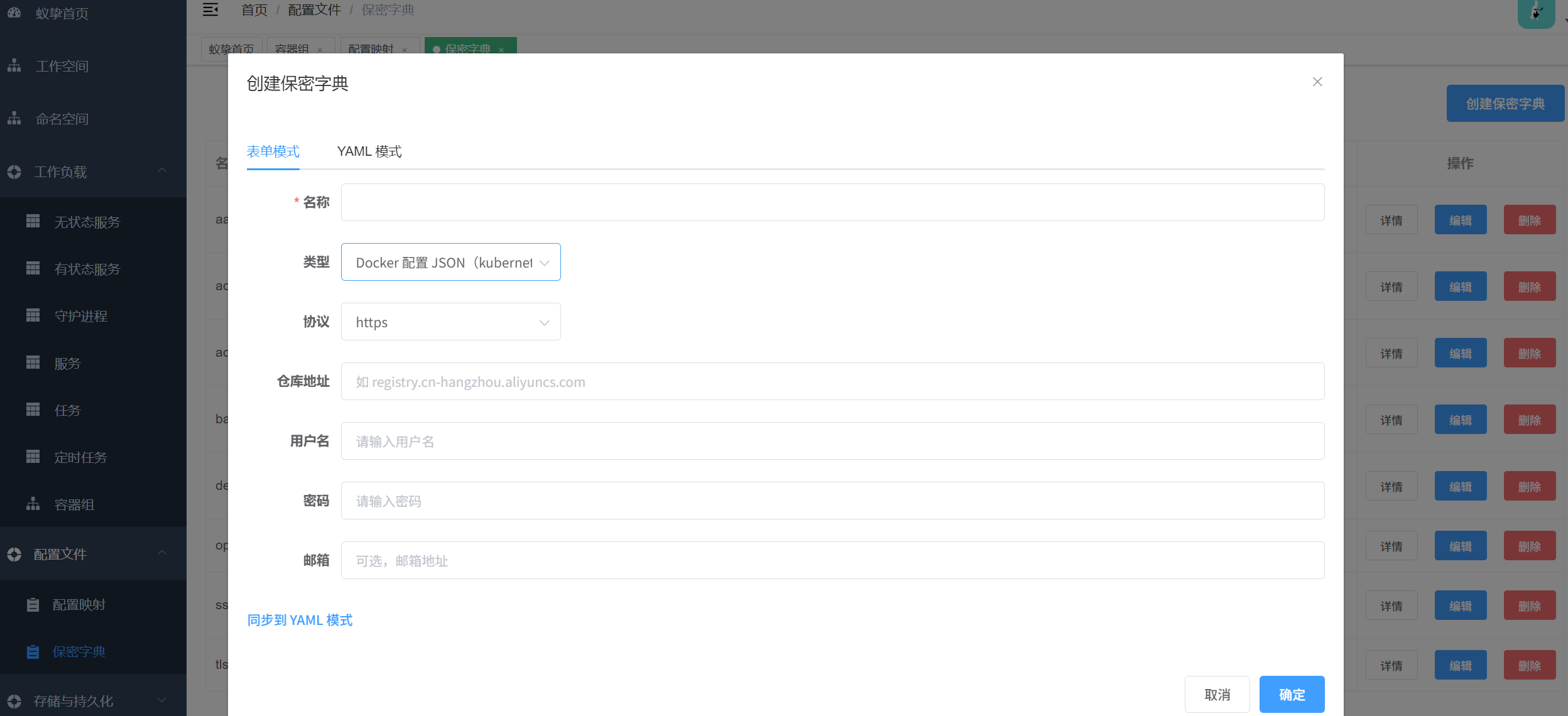Click the 确定 confirm button
Viewport: 1568px width, 716px height.
pyautogui.click(x=1292, y=695)
